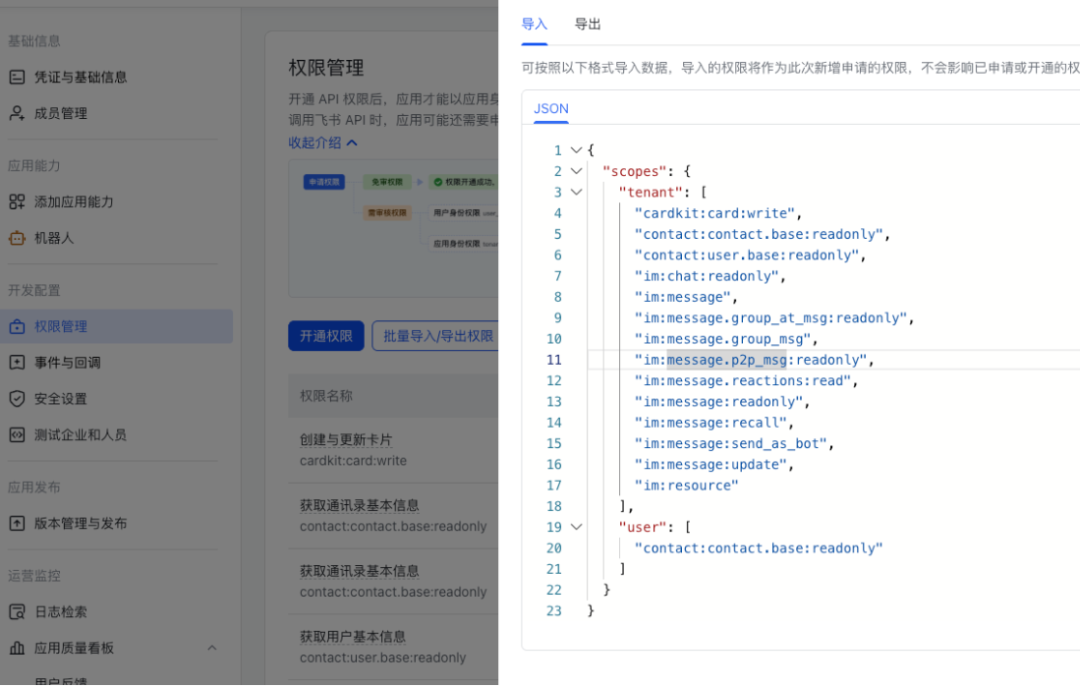Click the 开通权限 button
1080x687 pixels.
pyautogui.click(x=326, y=336)
